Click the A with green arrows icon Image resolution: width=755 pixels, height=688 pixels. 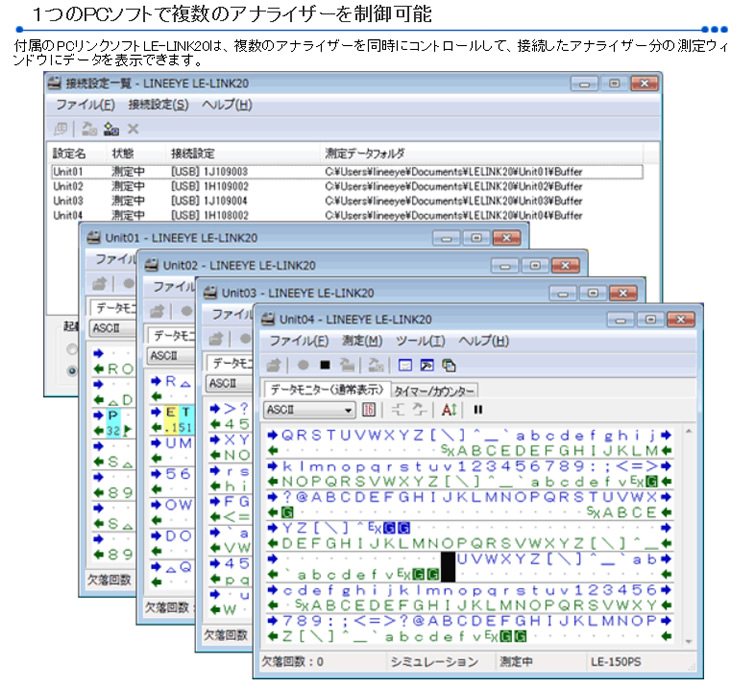tap(449, 410)
